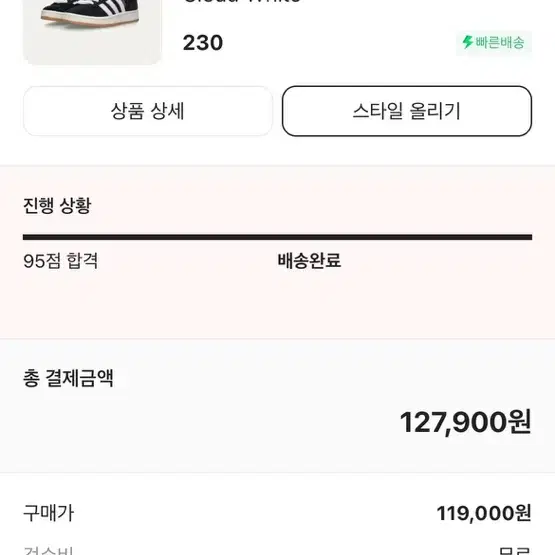Tap the 배송완료 status step
Image resolution: width=555 pixels, height=555 pixels.
pyautogui.click(x=309, y=261)
